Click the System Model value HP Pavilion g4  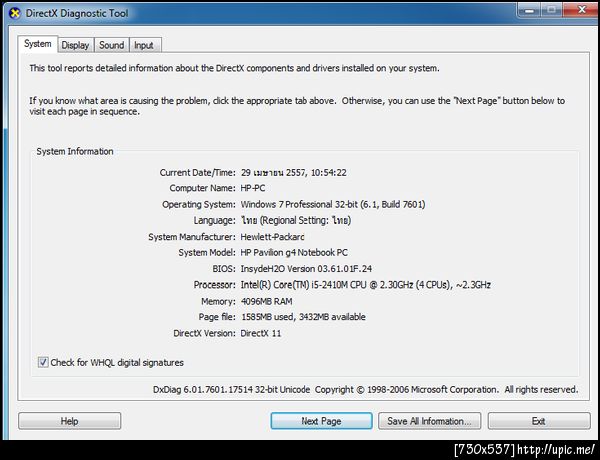[x=294, y=253]
